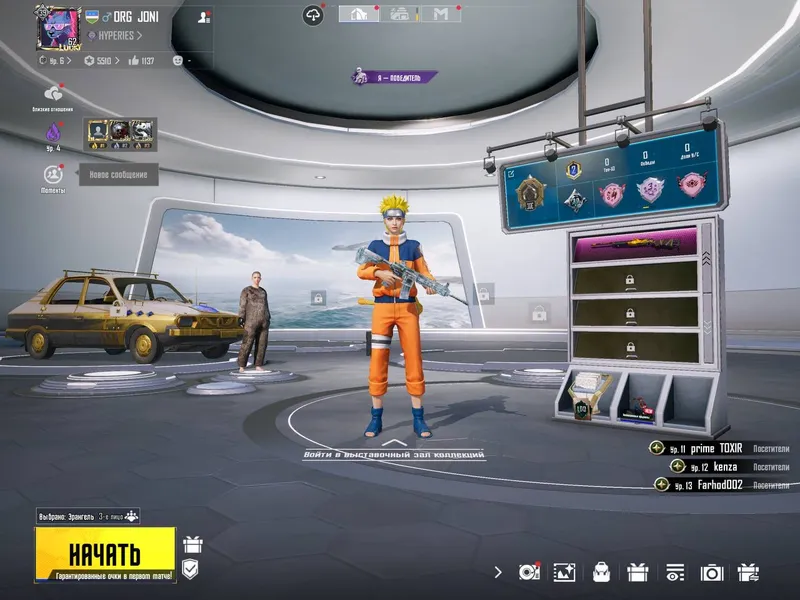
Task: Expand the bottom toolbar with the right chevron
Action: point(498,572)
